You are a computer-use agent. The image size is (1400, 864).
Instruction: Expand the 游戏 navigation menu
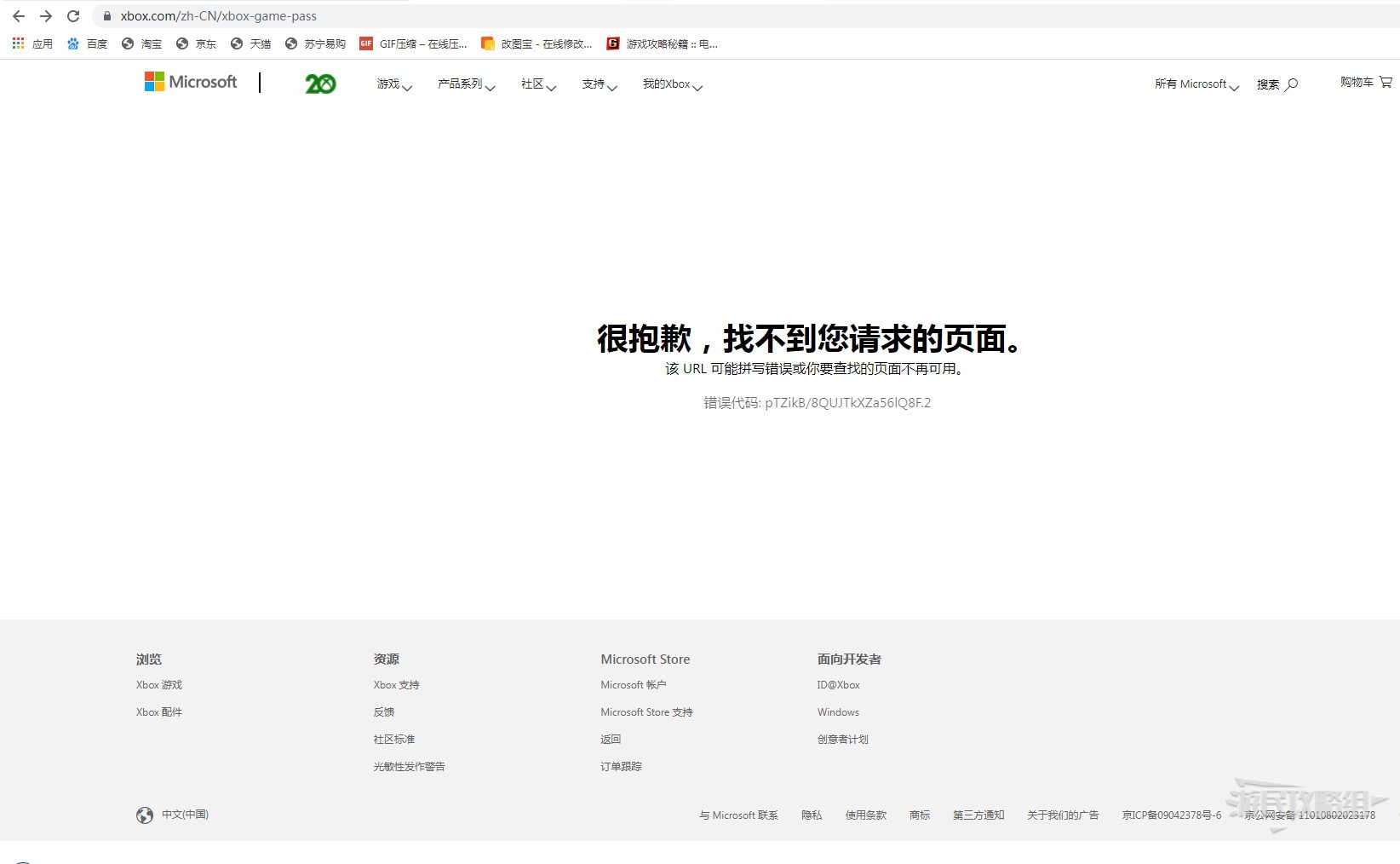coord(394,84)
